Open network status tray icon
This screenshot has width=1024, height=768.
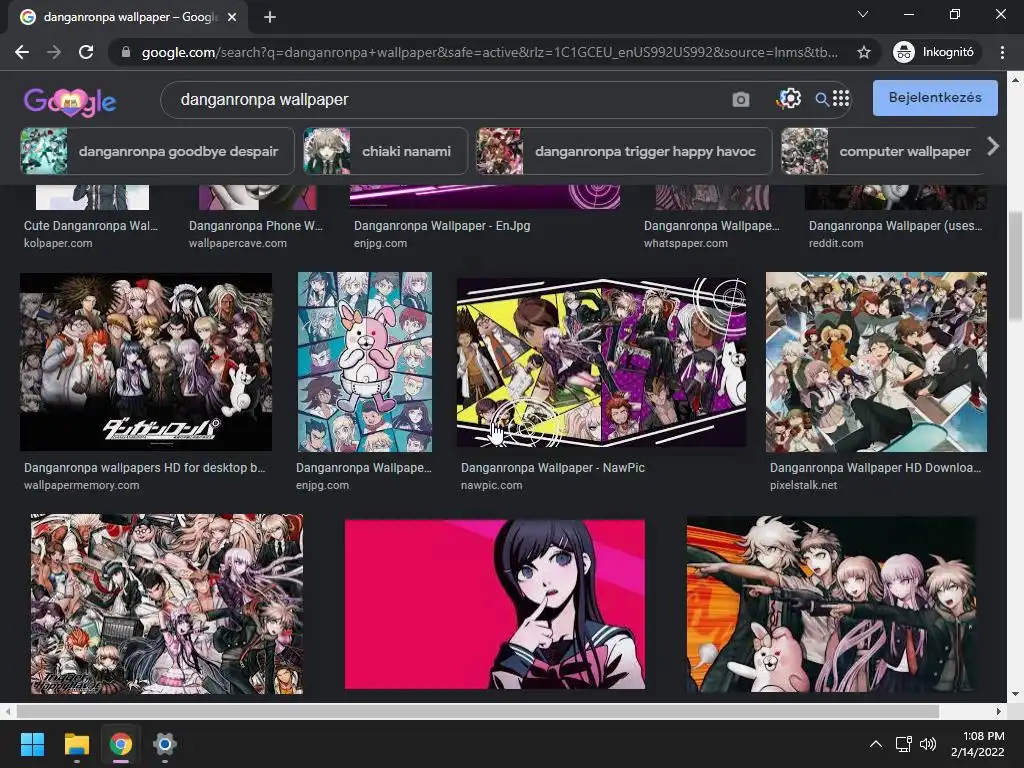(903, 744)
